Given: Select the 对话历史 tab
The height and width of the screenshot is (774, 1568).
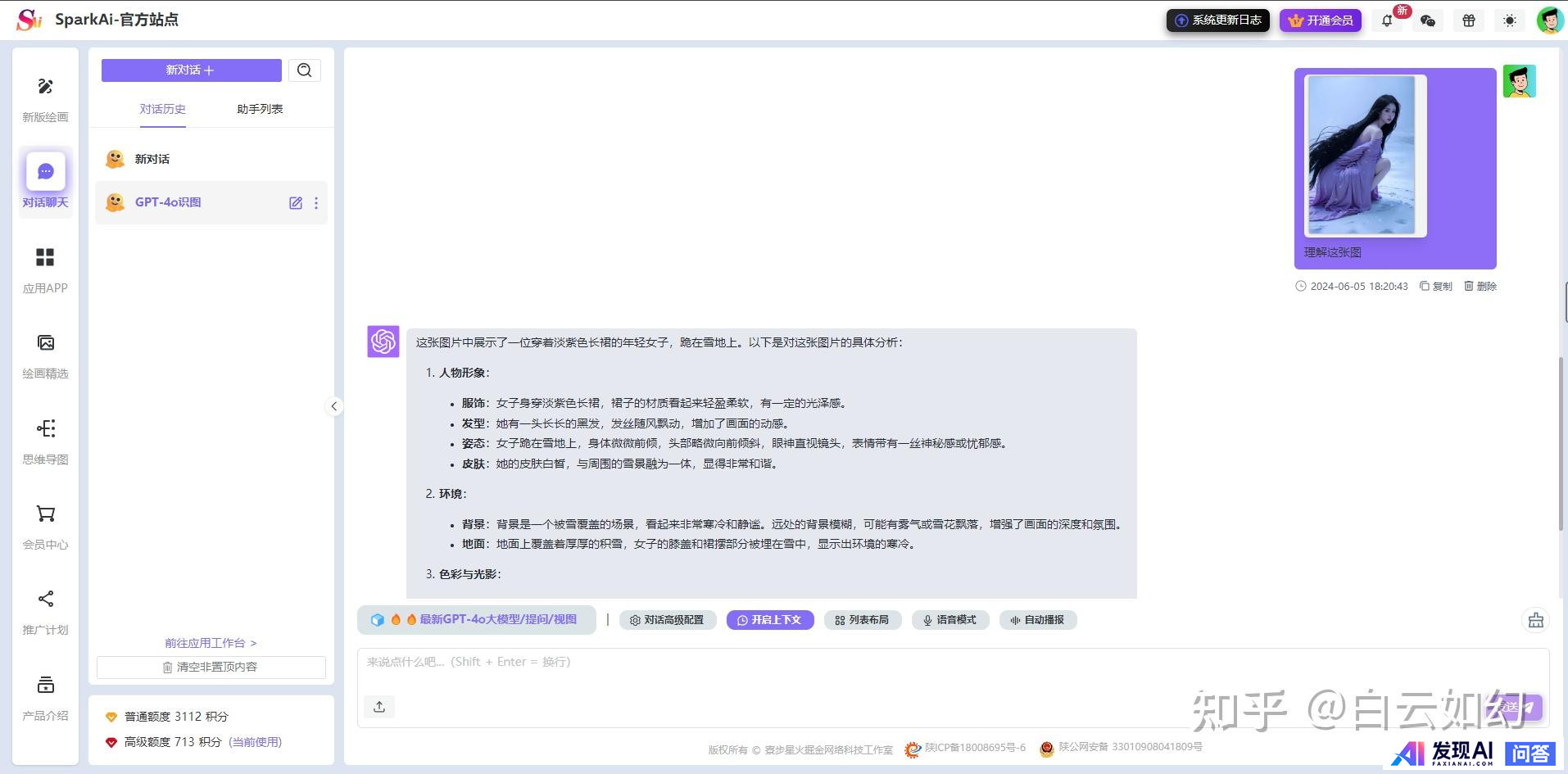Looking at the screenshot, I should 162,109.
